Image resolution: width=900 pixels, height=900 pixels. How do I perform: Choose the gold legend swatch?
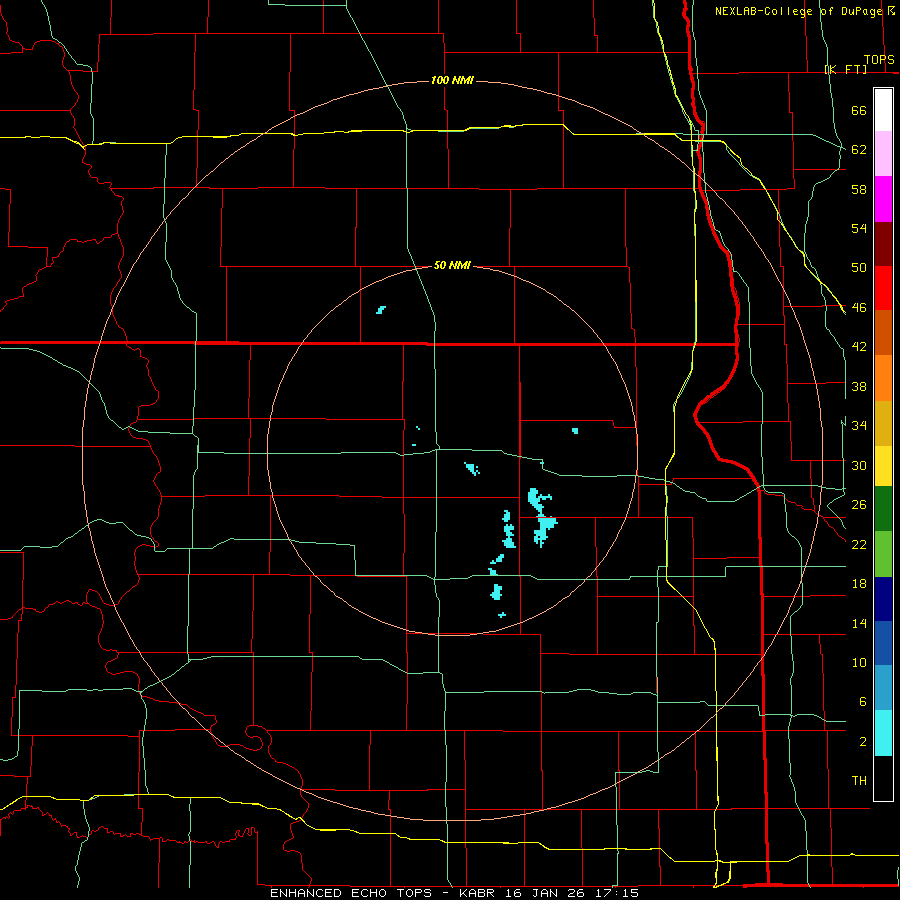coord(883,424)
